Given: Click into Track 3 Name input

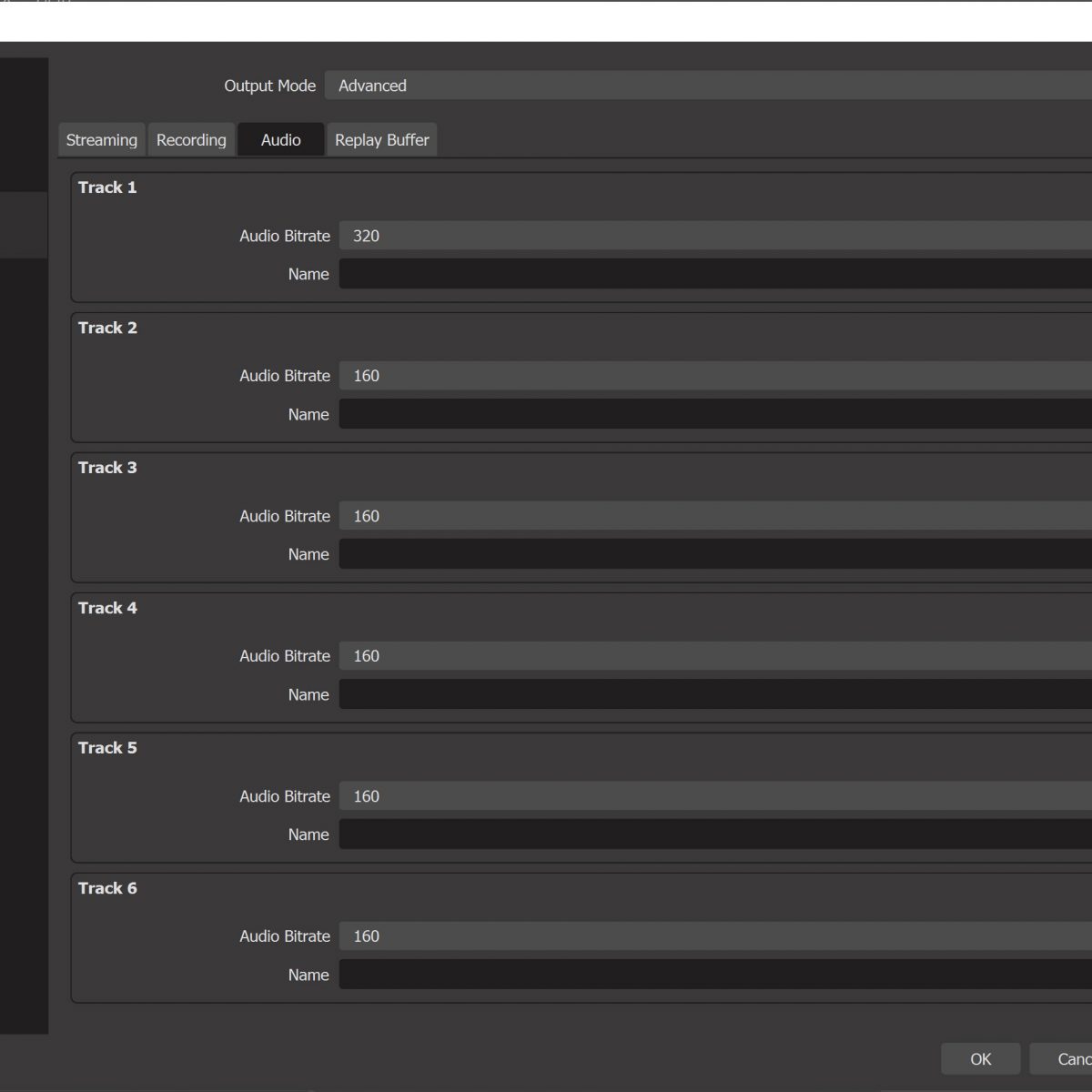Looking at the screenshot, I should tap(714, 554).
